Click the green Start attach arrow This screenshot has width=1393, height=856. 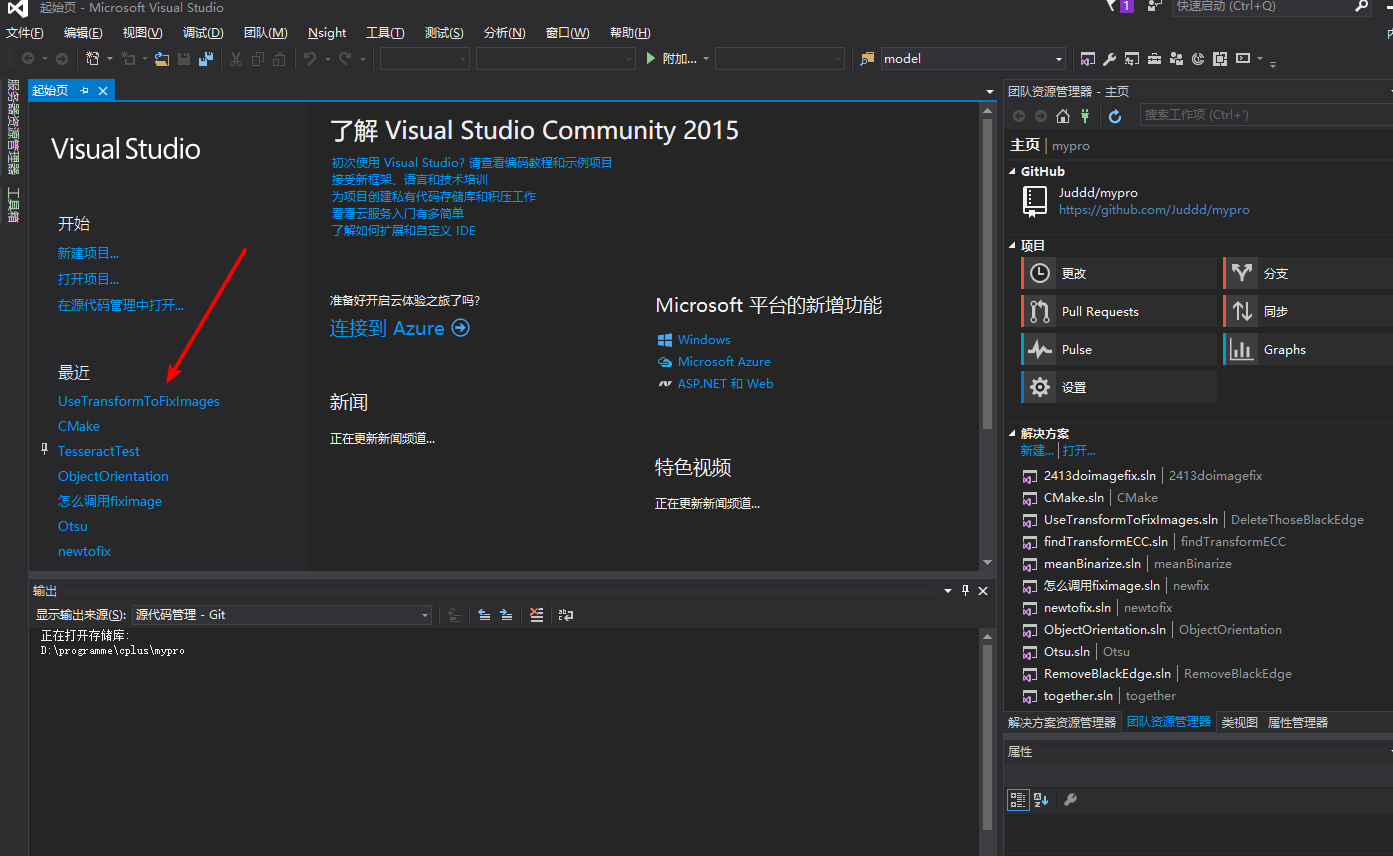point(651,59)
